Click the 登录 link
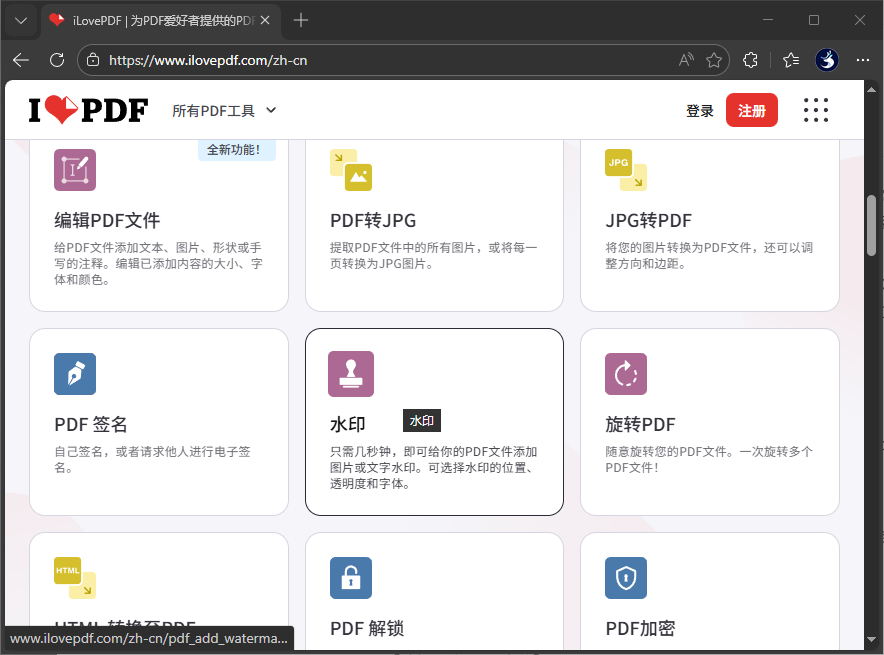This screenshot has width=884, height=655. pyautogui.click(x=700, y=110)
